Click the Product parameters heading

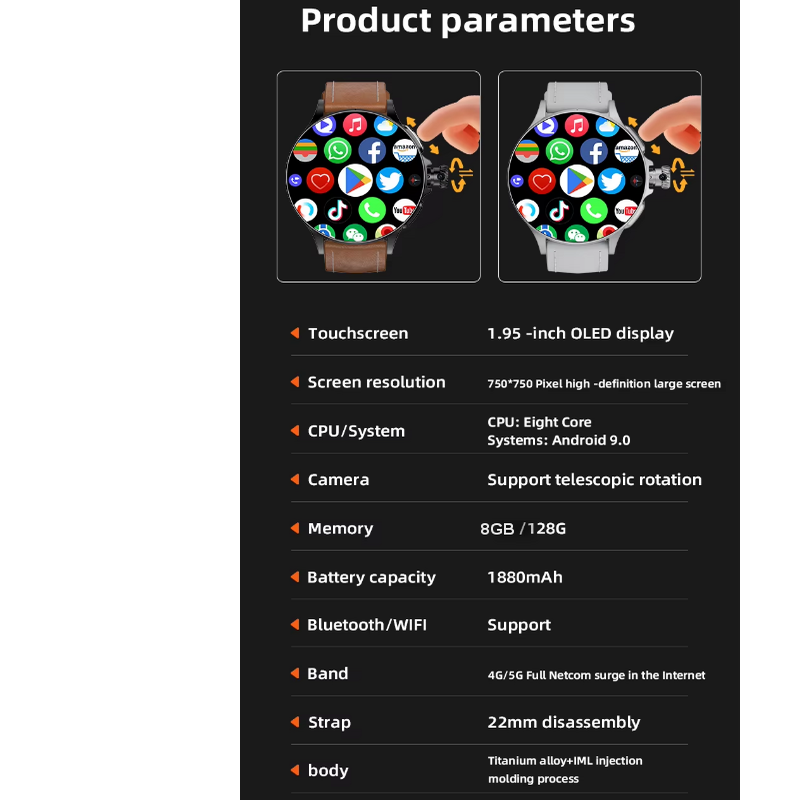click(x=468, y=21)
